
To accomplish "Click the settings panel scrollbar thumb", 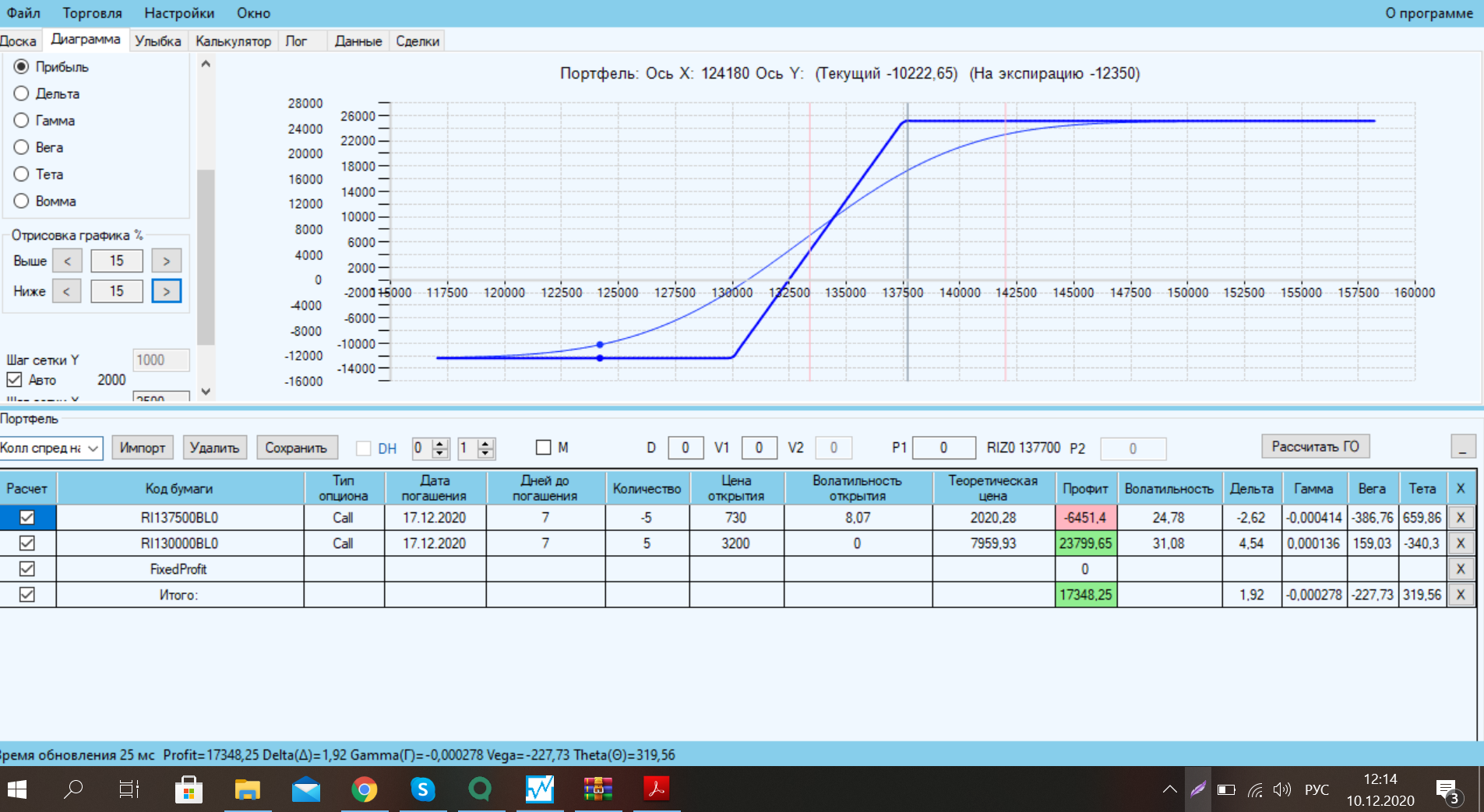I will [x=206, y=256].
